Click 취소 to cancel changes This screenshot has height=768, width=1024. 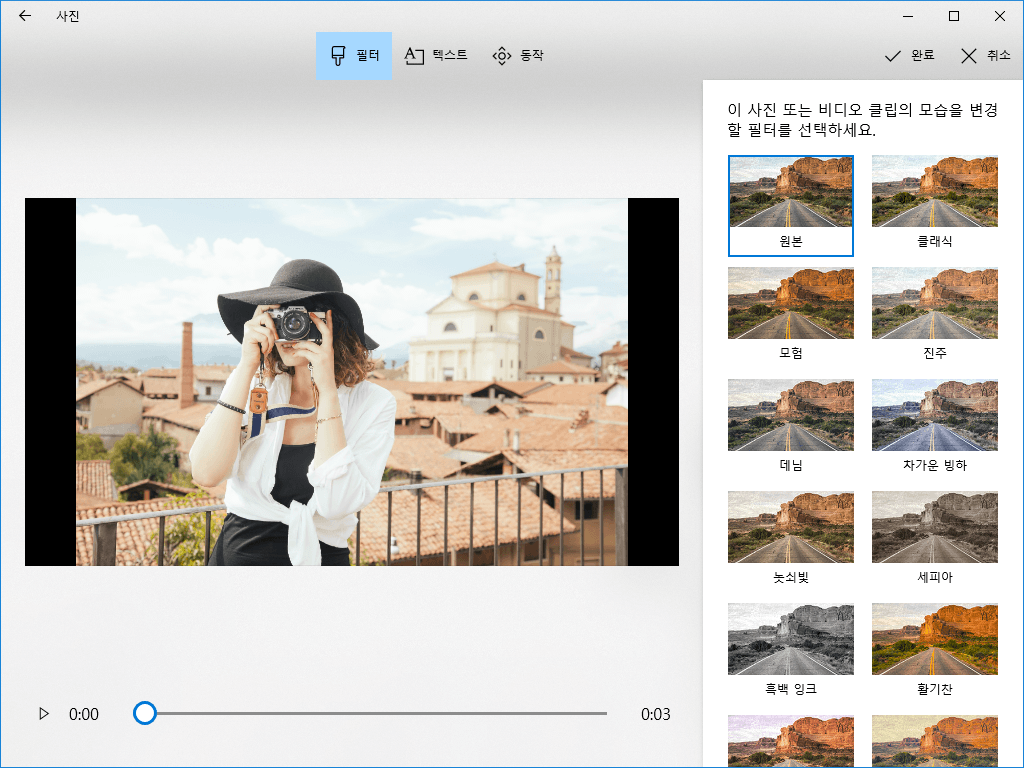pos(985,56)
